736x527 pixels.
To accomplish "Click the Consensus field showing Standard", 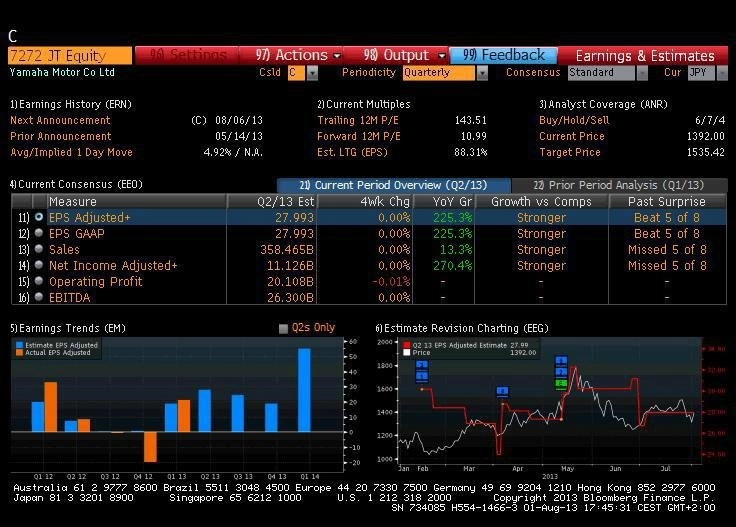I will pos(601,73).
